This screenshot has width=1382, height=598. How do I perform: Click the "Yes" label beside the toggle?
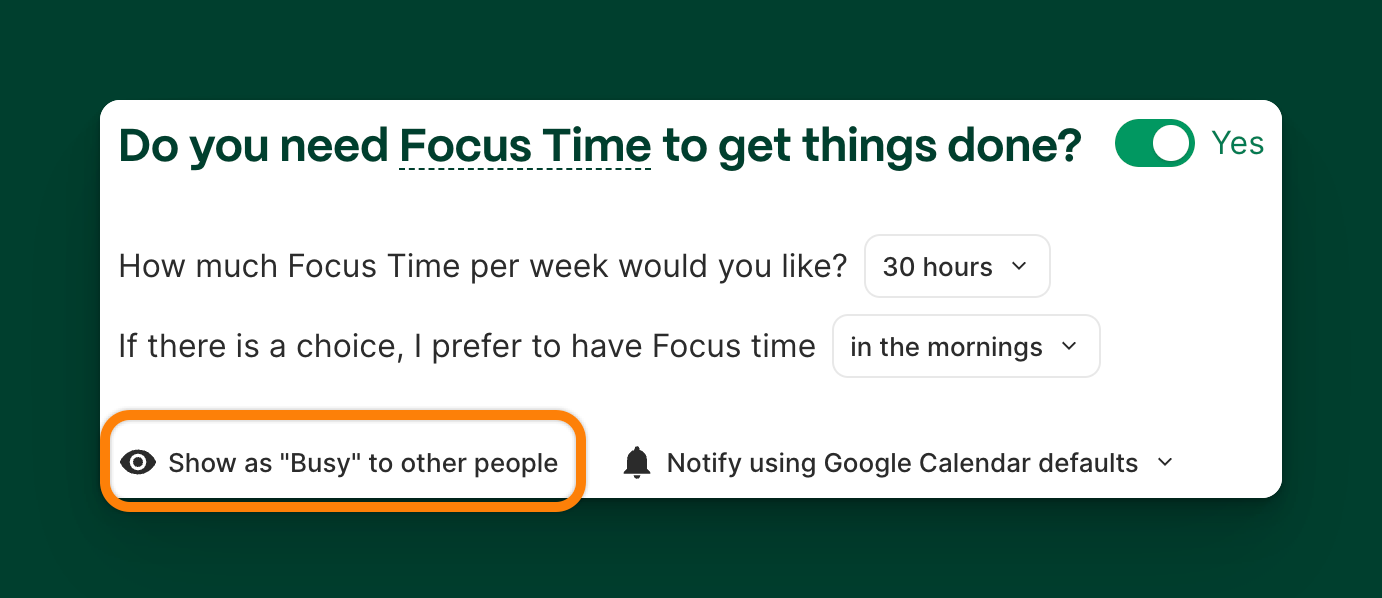coord(1238,143)
